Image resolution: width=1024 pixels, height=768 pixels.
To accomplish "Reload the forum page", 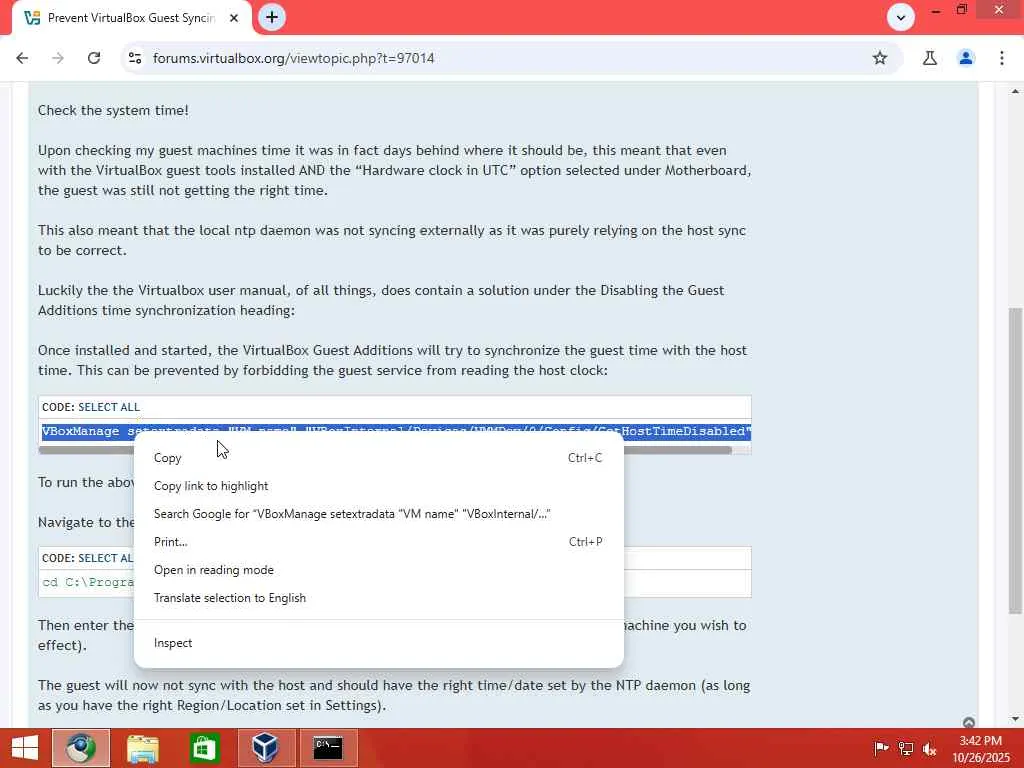I will [x=94, y=58].
